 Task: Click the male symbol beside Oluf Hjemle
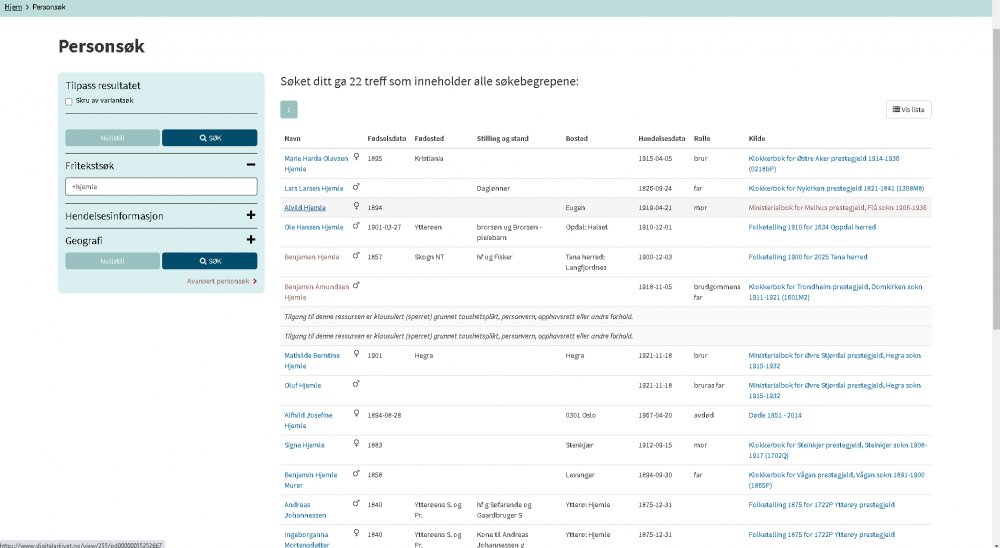(356, 383)
